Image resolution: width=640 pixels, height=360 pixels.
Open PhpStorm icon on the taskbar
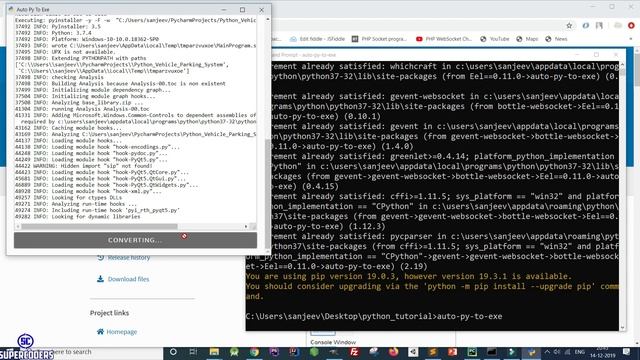point(274,352)
